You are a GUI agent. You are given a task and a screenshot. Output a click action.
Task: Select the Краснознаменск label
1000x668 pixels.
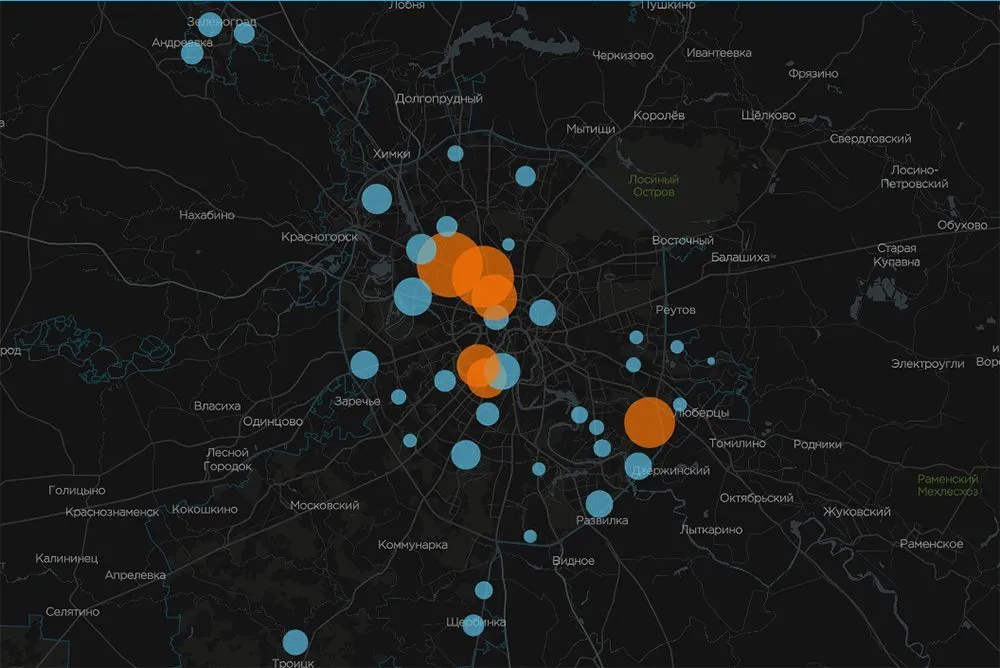[112, 512]
